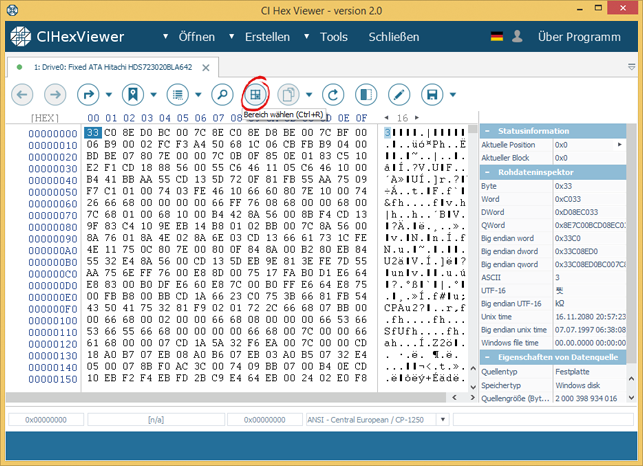Image resolution: width=643 pixels, height=466 pixels.
Task: Click Schließen in the top bar
Action: pyautogui.click(x=394, y=37)
